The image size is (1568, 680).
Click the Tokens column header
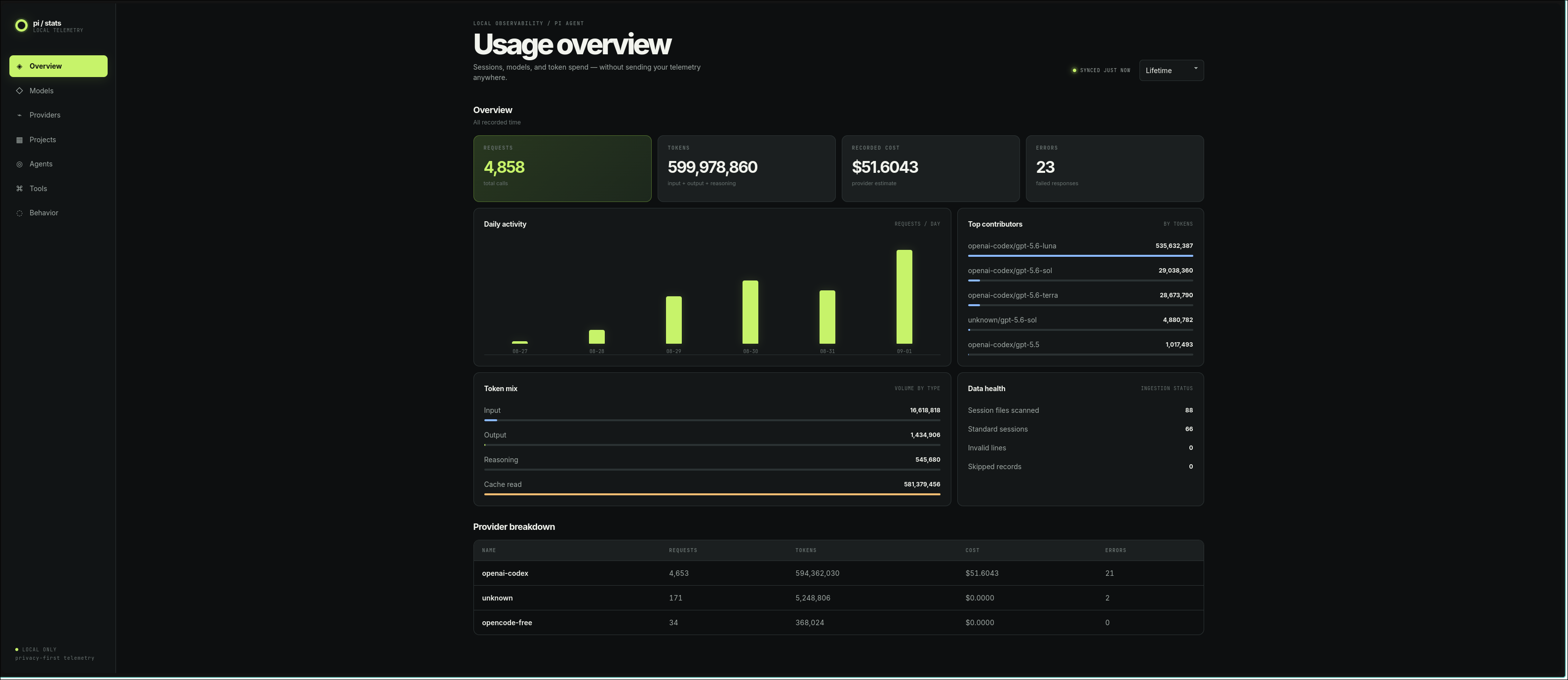click(806, 550)
